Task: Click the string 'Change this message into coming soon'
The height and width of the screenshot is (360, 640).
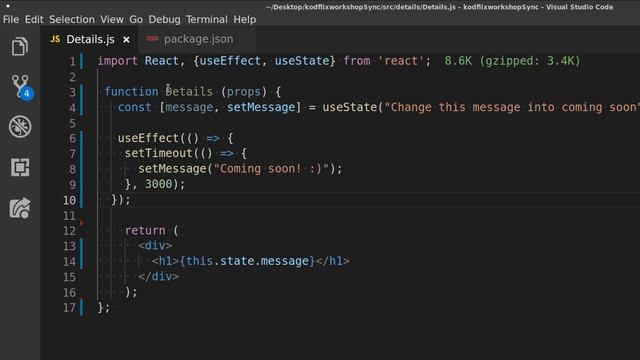Action: click(512, 107)
